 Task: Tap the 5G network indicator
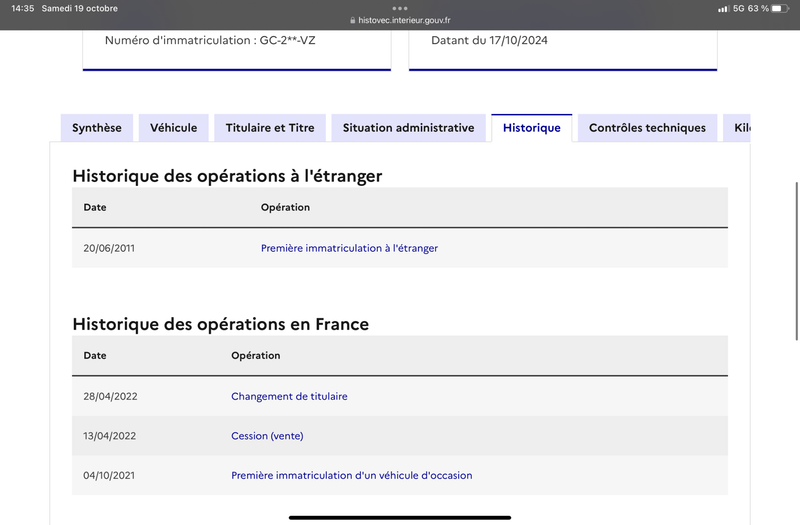tap(738, 8)
